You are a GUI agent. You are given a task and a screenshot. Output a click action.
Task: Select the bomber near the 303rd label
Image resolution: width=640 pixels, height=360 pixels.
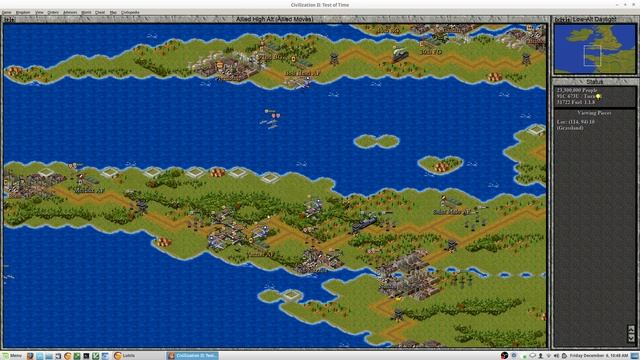[400, 55]
